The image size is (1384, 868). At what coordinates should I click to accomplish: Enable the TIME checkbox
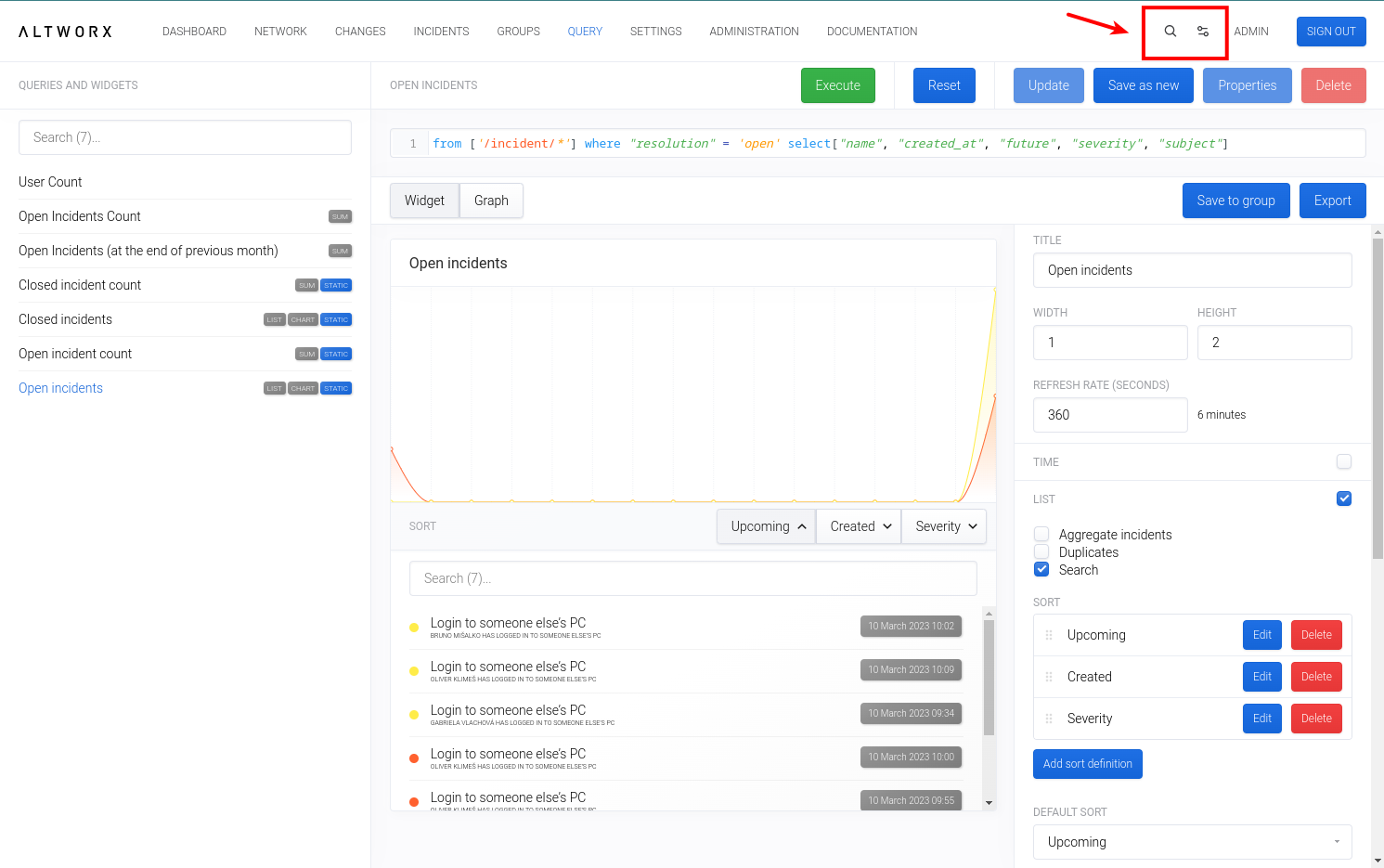(1343, 461)
